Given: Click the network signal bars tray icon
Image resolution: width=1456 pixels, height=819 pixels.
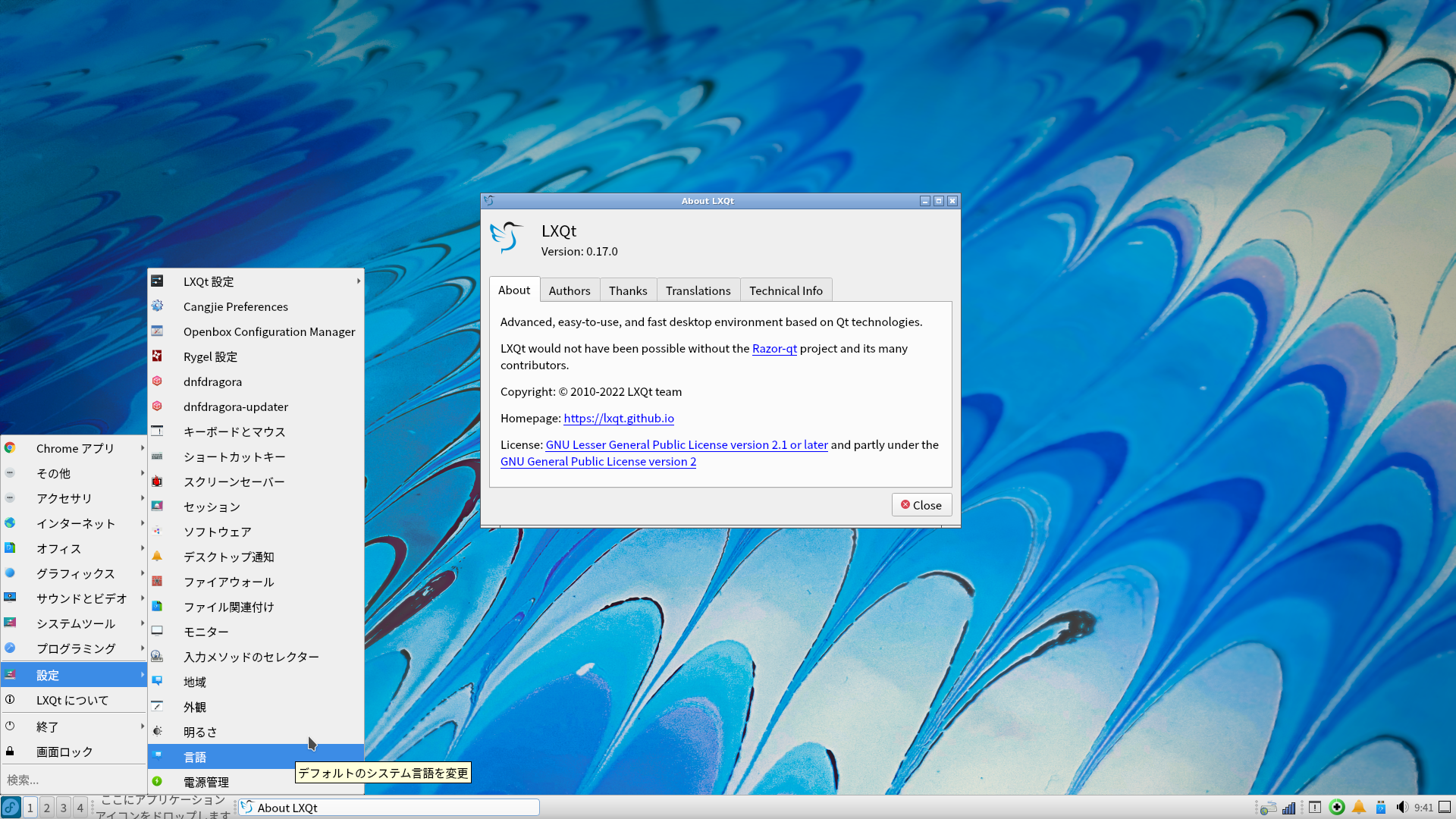Looking at the screenshot, I should pos(1288,808).
